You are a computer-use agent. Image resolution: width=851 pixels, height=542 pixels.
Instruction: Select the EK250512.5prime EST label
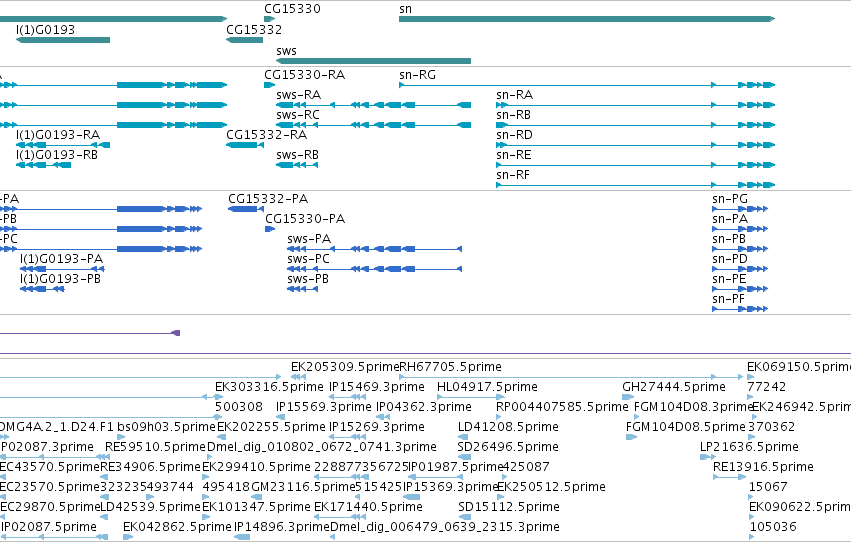tap(551, 488)
